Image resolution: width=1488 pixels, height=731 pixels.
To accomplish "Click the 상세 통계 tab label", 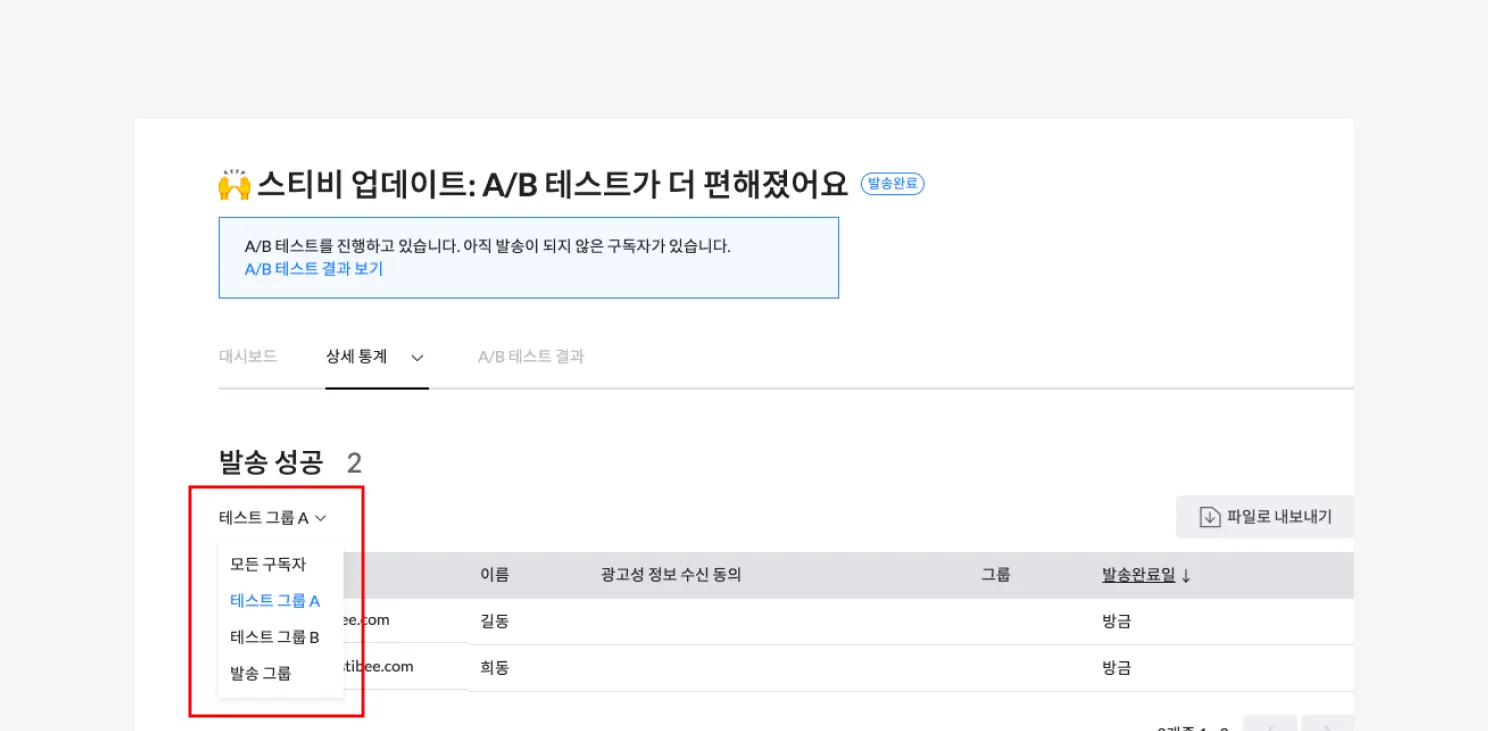I will [356, 356].
